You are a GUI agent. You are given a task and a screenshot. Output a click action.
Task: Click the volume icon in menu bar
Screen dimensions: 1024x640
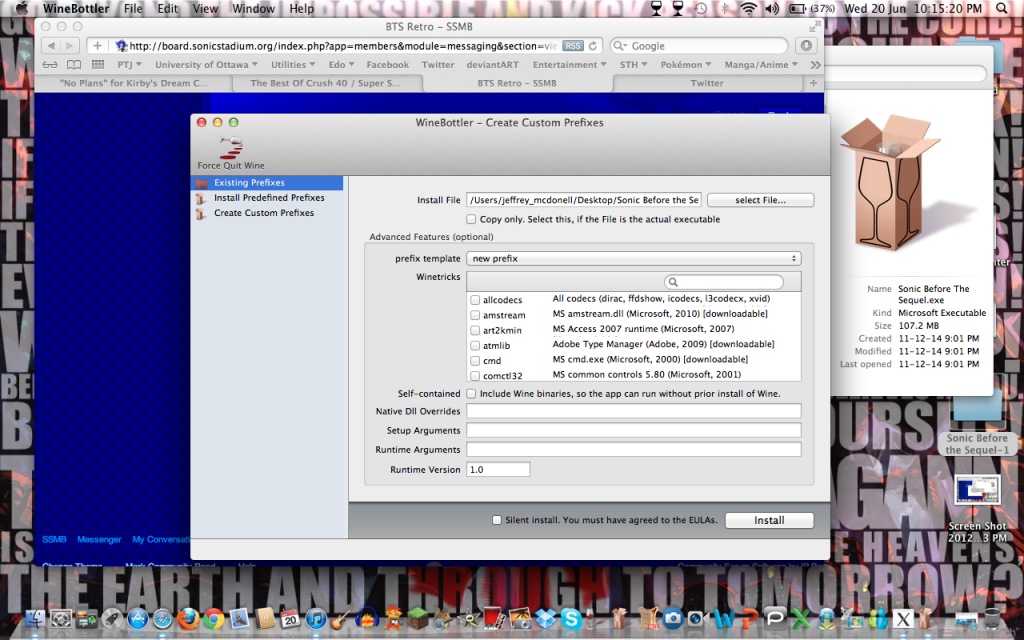[772, 8]
